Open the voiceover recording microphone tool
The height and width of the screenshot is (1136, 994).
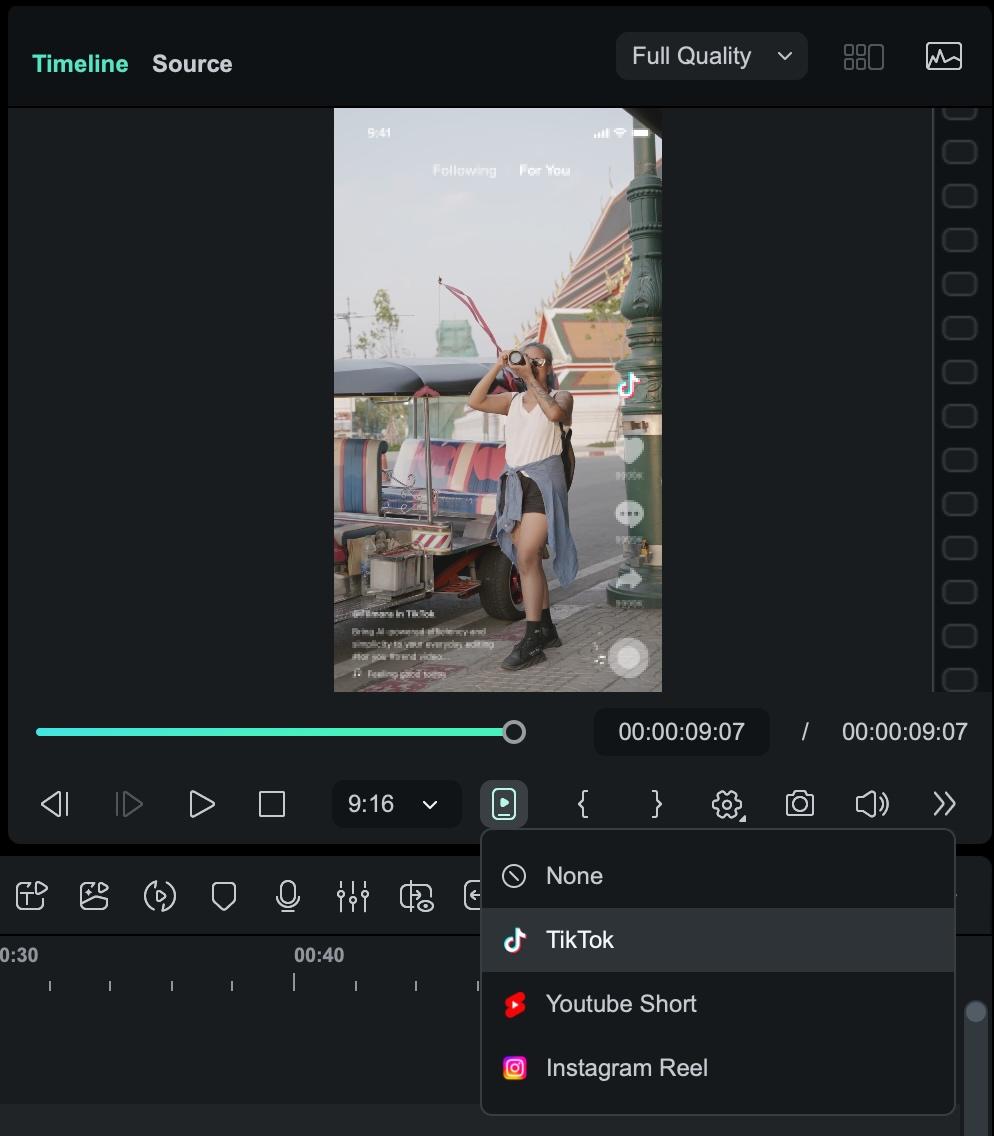288,896
